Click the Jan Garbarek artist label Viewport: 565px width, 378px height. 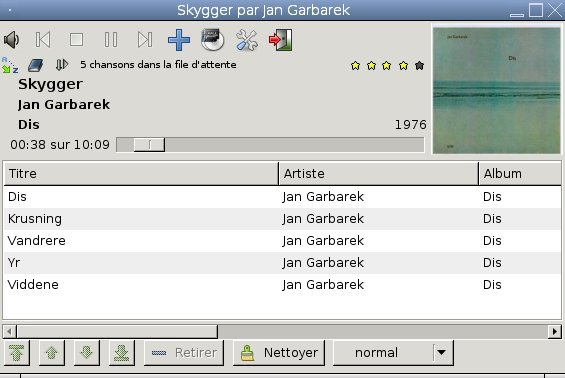64,104
